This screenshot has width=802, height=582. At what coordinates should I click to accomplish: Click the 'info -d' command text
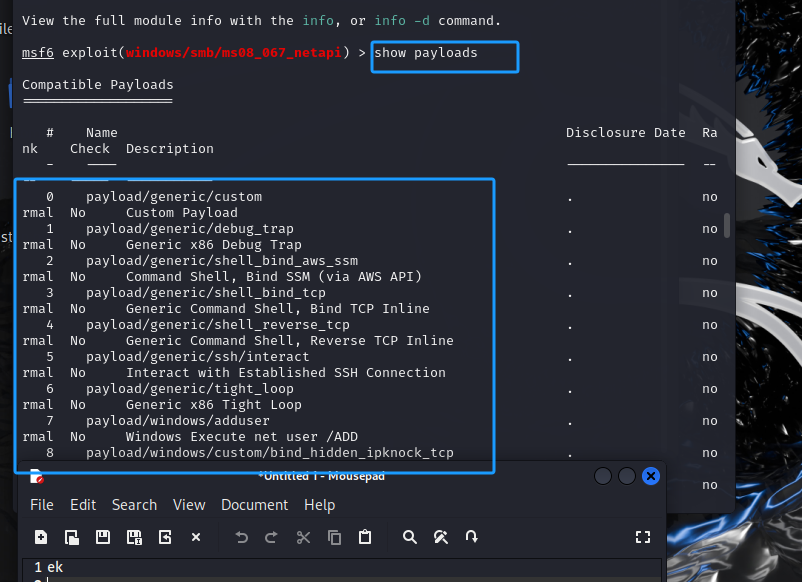pos(402,21)
